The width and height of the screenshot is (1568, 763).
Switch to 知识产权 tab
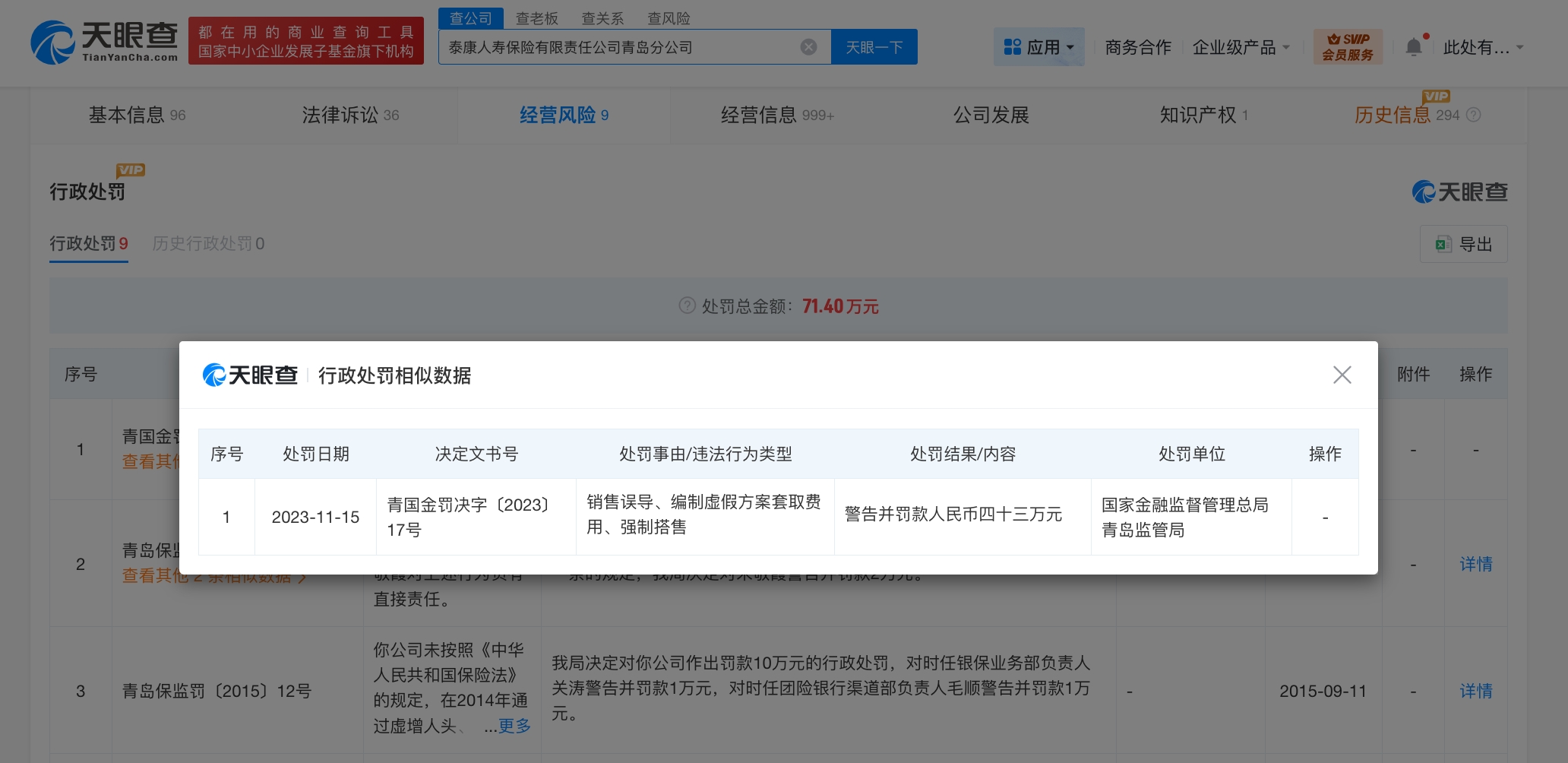pyautogui.click(x=1204, y=115)
